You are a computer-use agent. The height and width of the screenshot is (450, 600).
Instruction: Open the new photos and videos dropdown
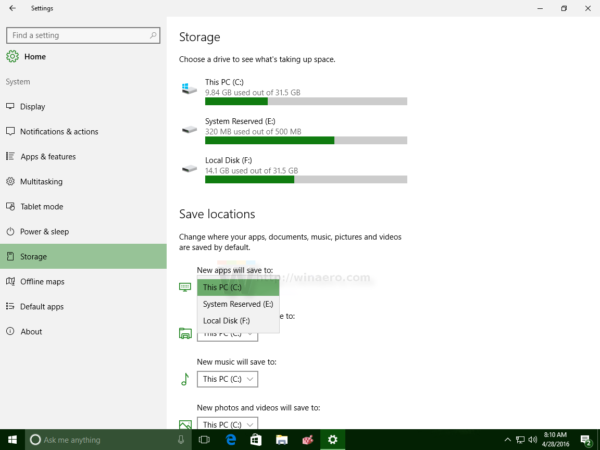point(227,423)
